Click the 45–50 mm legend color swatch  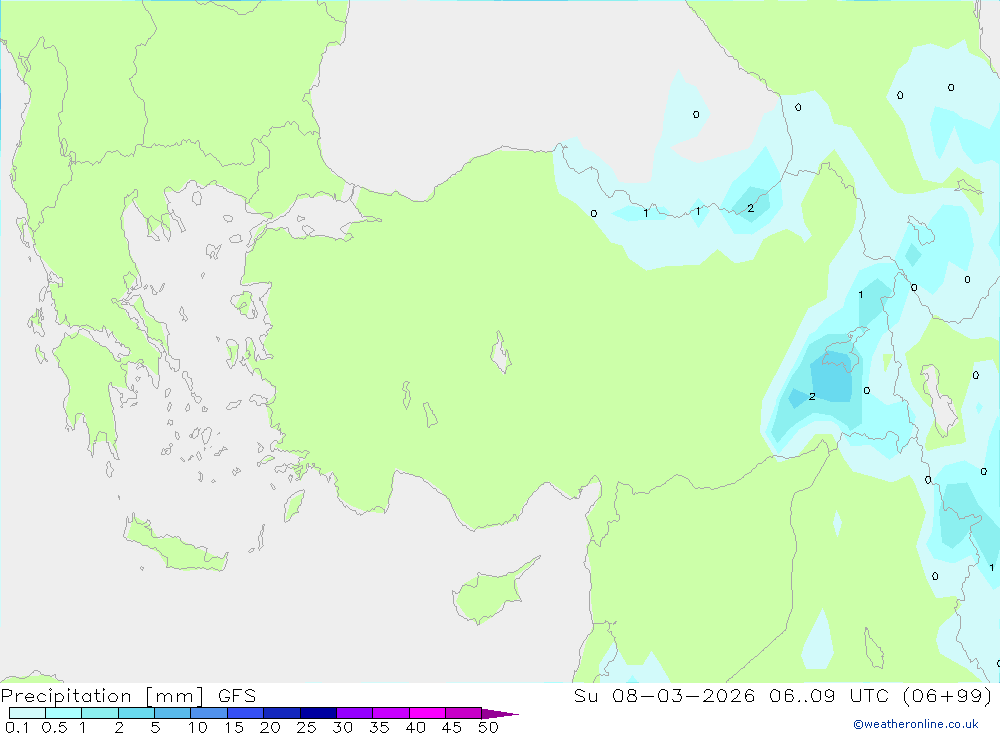tap(464, 713)
